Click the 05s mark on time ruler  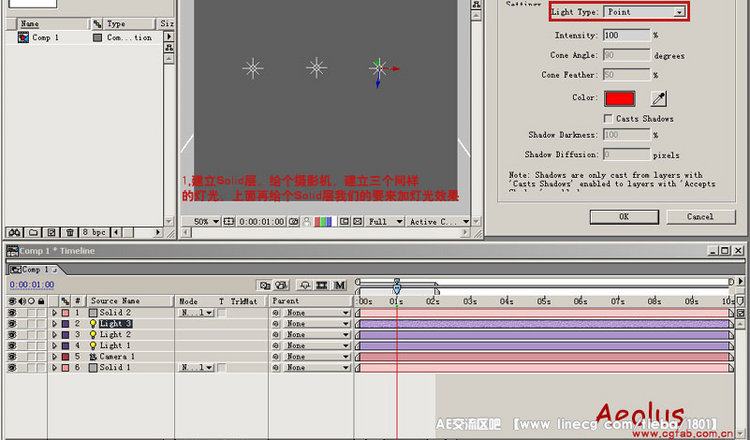(x=543, y=301)
